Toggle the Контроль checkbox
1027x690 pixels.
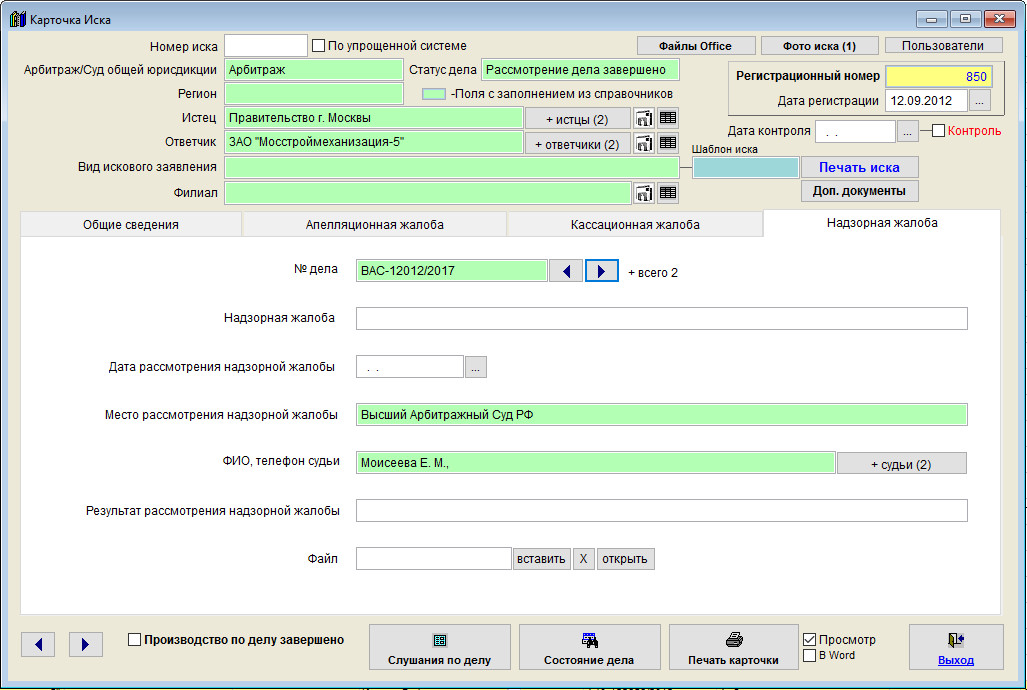click(938, 131)
